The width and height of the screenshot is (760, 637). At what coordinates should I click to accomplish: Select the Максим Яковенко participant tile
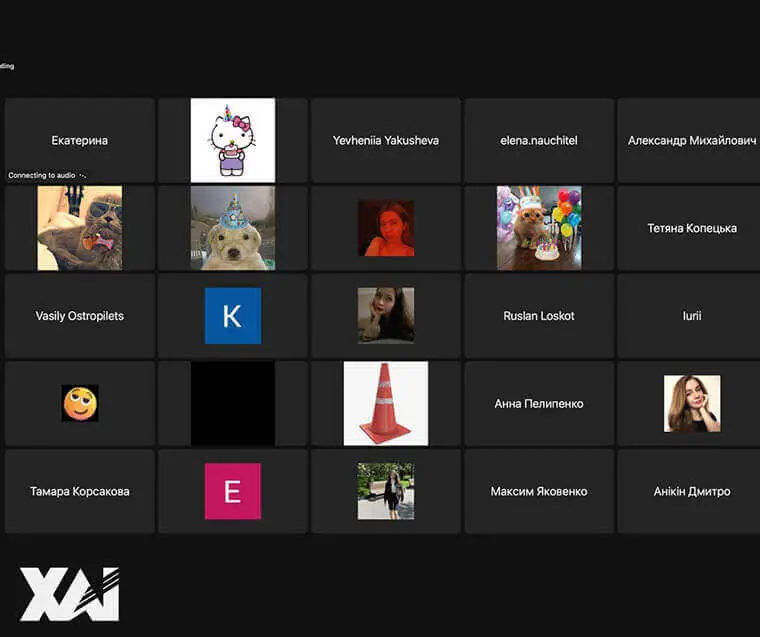(x=538, y=491)
